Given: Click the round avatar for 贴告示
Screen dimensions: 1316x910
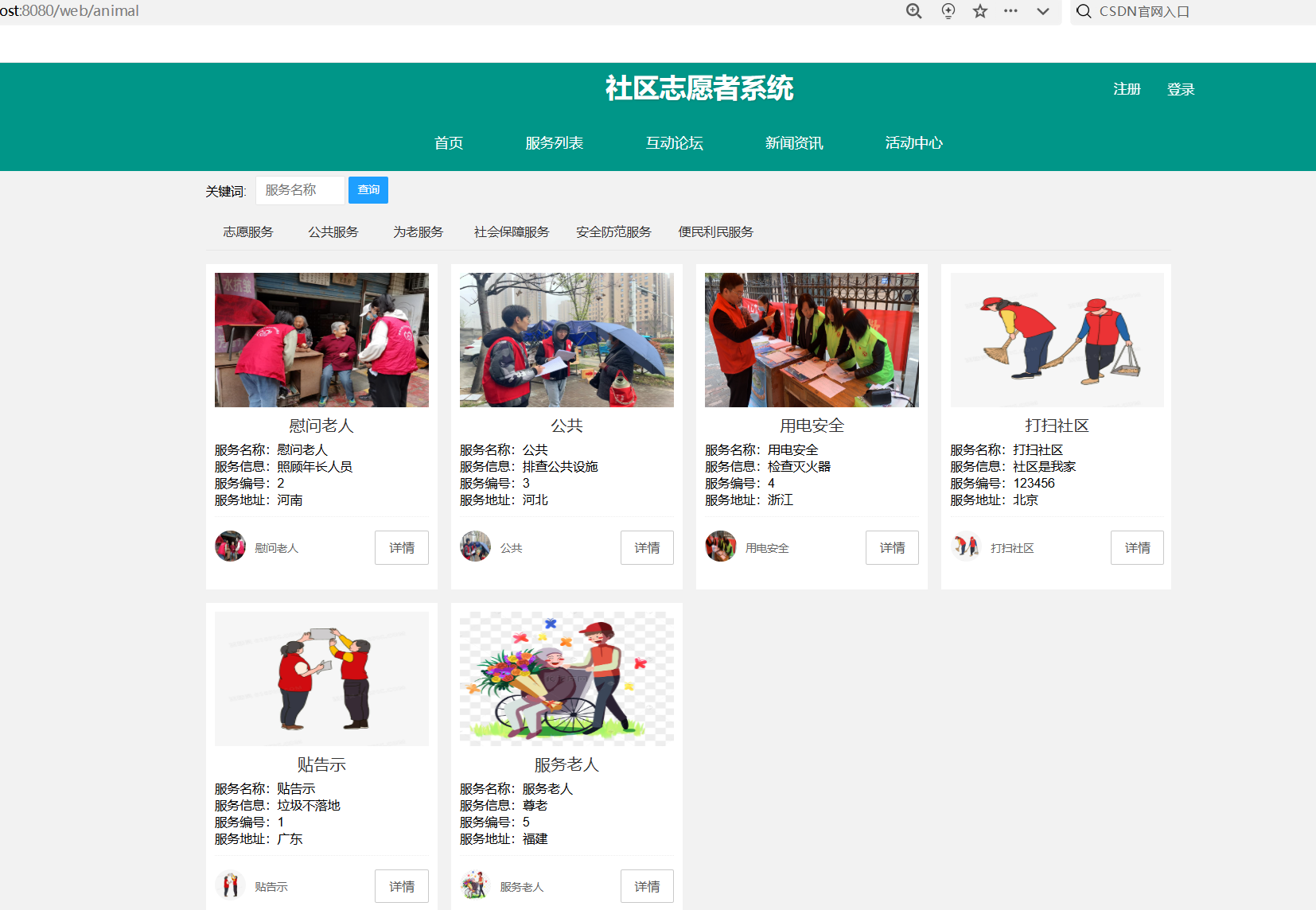Looking at the screenshot, I should 230,885.
